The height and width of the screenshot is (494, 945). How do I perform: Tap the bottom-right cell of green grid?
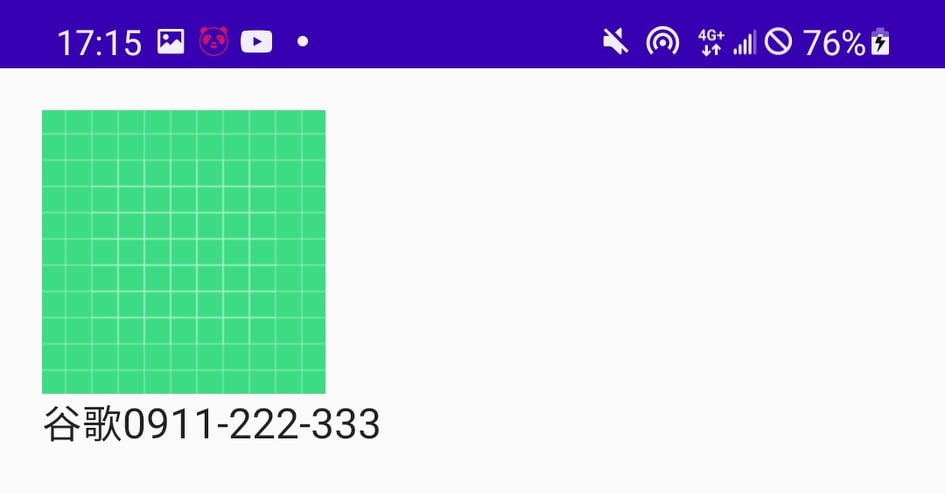click(x=314, y=382)
